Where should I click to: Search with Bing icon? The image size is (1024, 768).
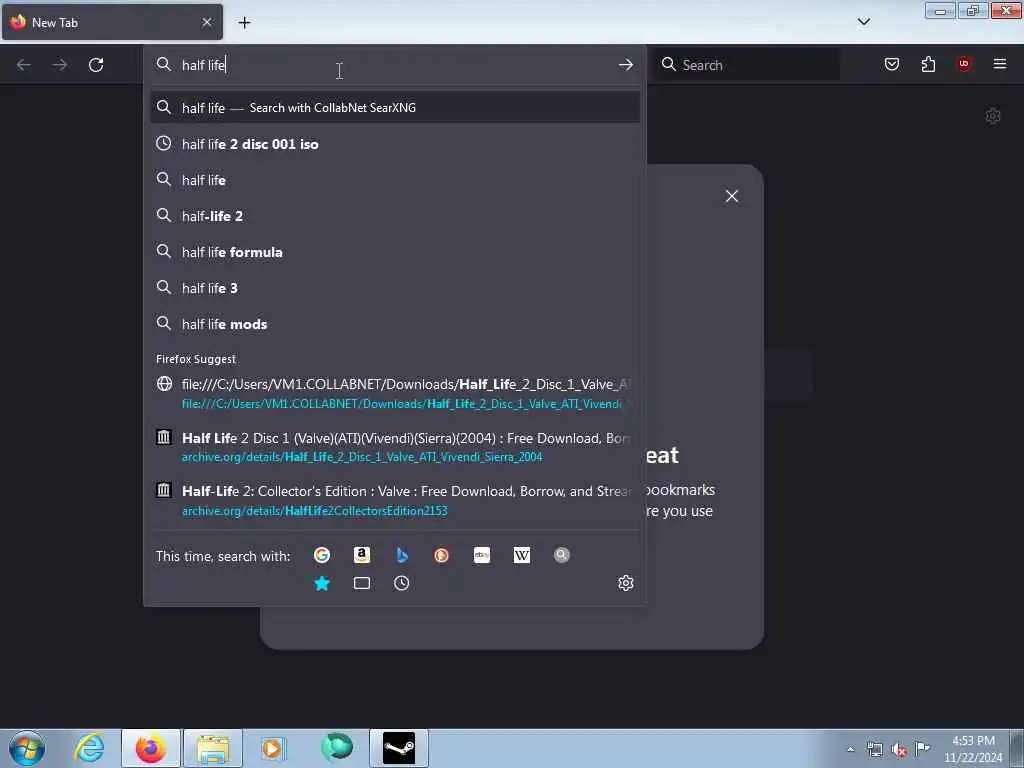[x=402, y=555]
